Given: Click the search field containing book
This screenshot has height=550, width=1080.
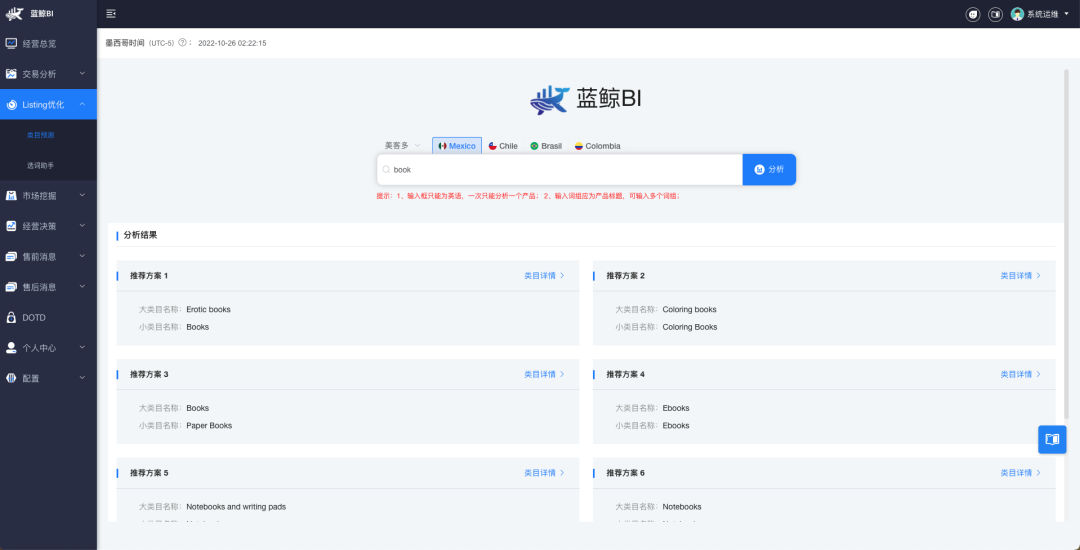Looking at the screenshot, I should 559,169.
